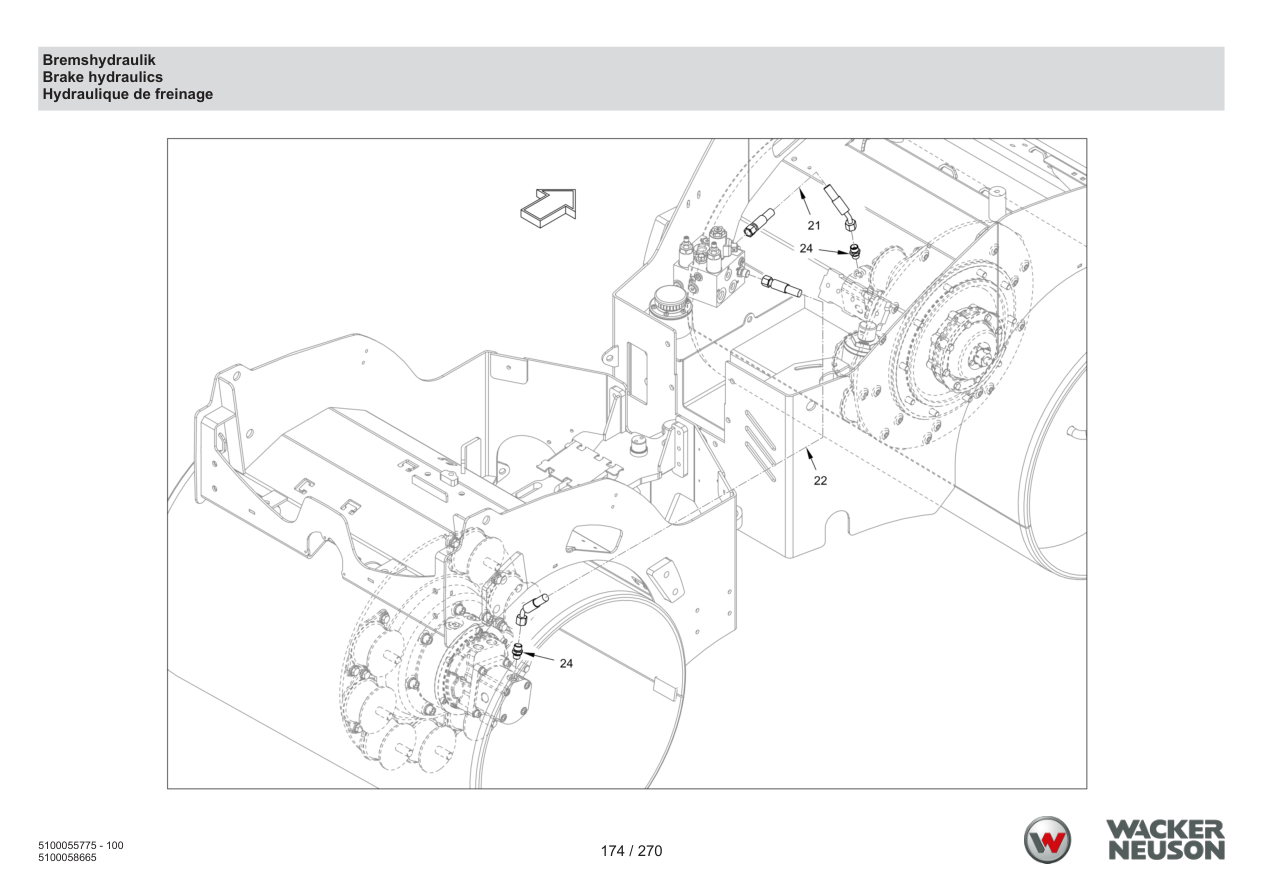
Task: Click part callout number 22
Action: click(820, 480)
